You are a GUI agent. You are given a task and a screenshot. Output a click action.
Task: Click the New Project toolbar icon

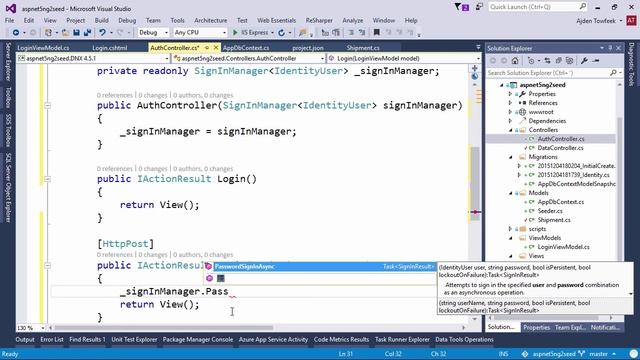point(48,32)
